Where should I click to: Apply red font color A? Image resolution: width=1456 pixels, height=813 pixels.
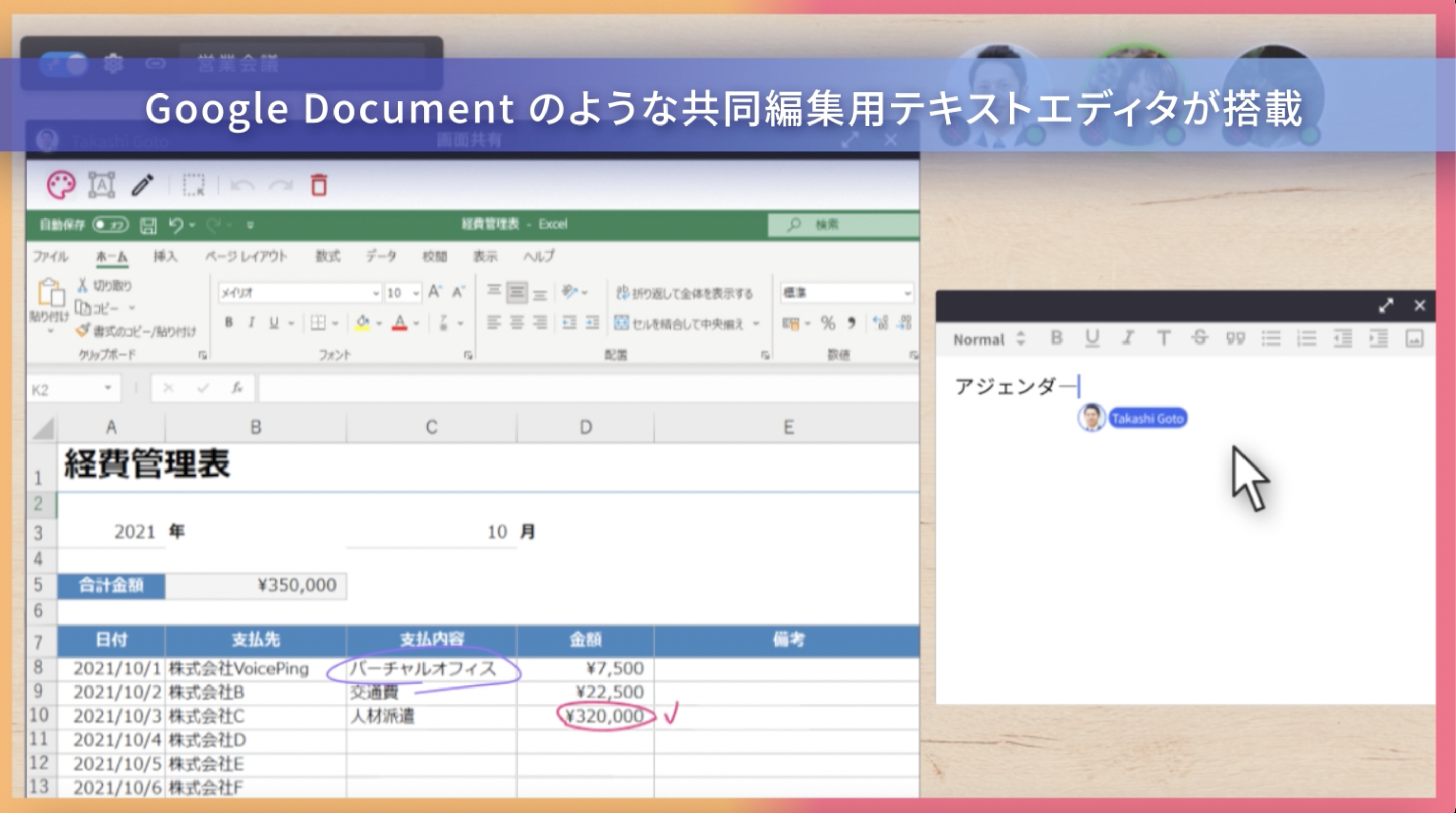(400, 323)
